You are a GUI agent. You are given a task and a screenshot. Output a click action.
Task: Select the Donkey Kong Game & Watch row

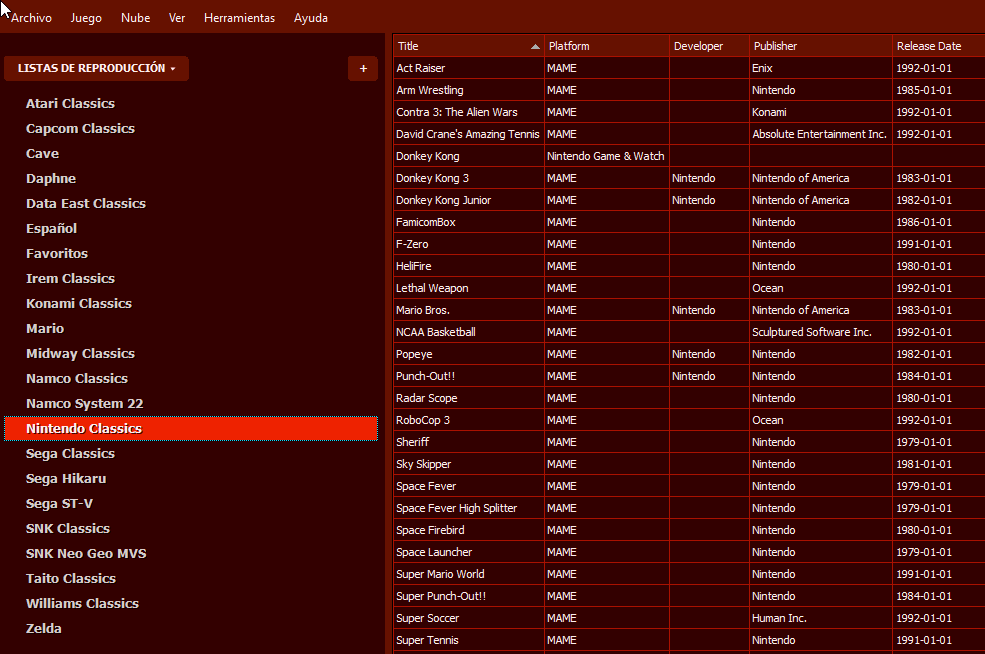[x=689, y=156]
